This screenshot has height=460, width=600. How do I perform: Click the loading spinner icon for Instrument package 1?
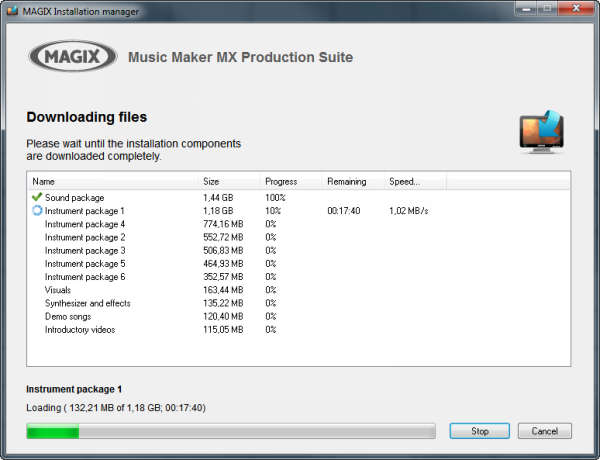point(37,211)
